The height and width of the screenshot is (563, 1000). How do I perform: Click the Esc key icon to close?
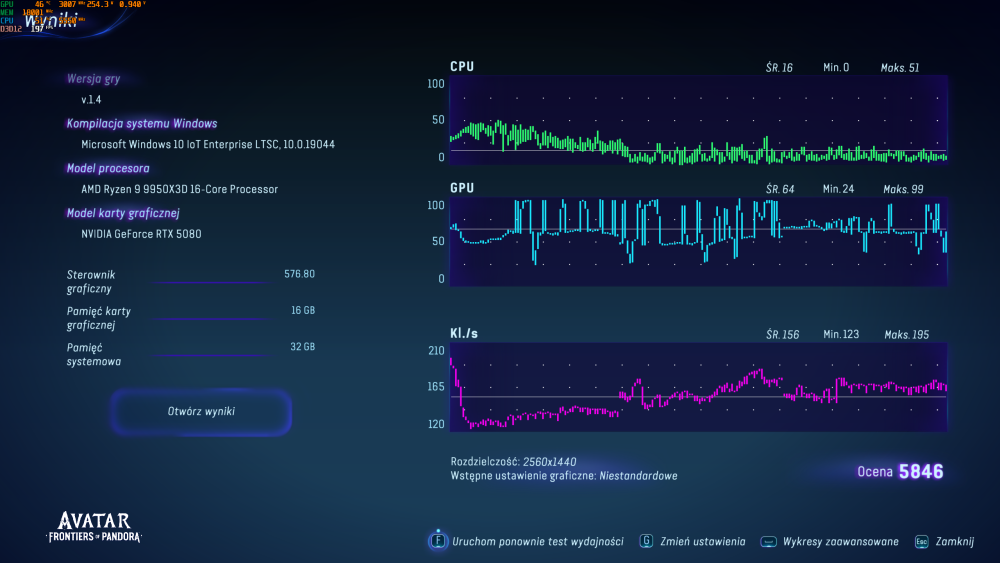click(x=921, y=541)
